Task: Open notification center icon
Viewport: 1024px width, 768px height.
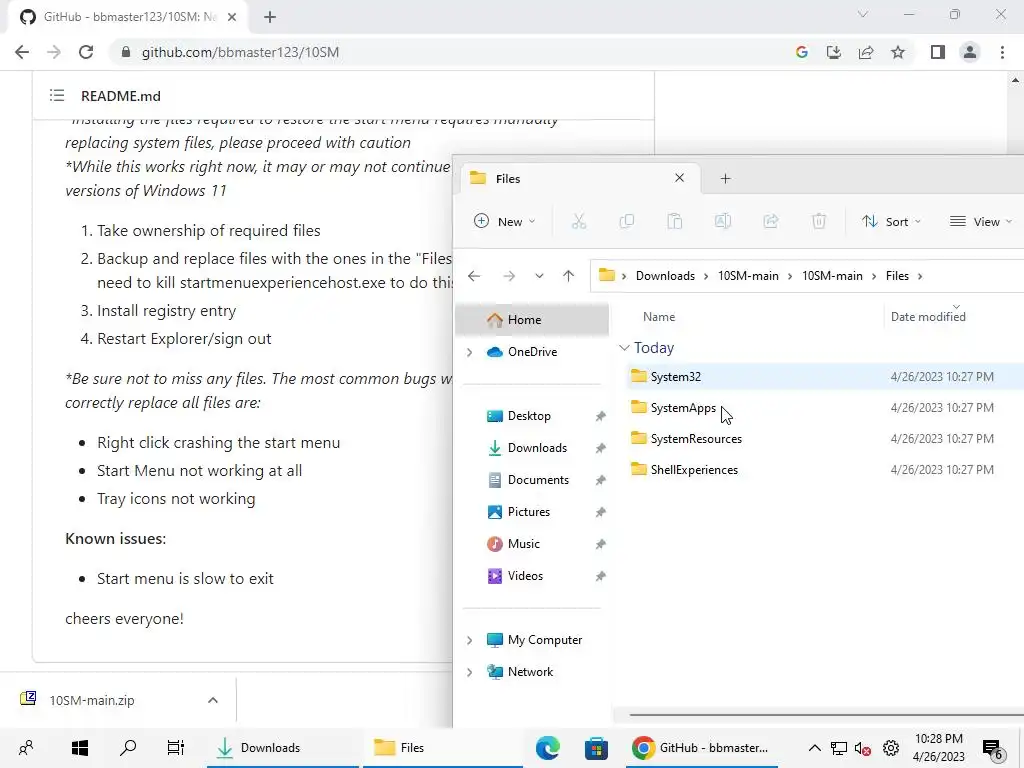Action: click(993, 749)
